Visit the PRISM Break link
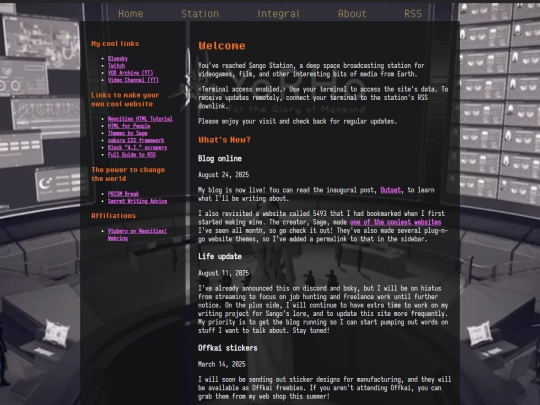The width and height of the screenshot is (540, 405). pyautogui.click(x=123, y=194)
